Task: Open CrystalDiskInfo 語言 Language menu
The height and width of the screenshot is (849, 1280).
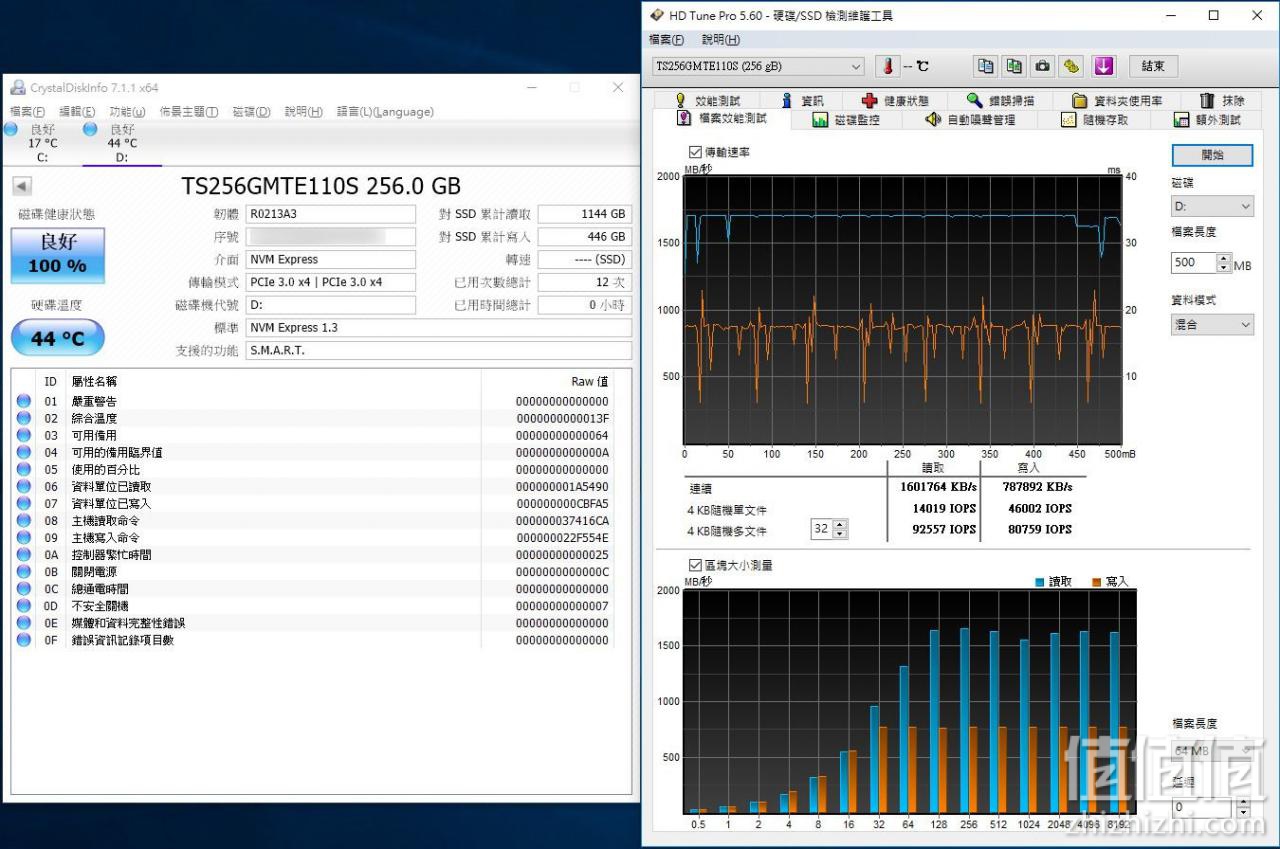Action: (x=385, y=112)
